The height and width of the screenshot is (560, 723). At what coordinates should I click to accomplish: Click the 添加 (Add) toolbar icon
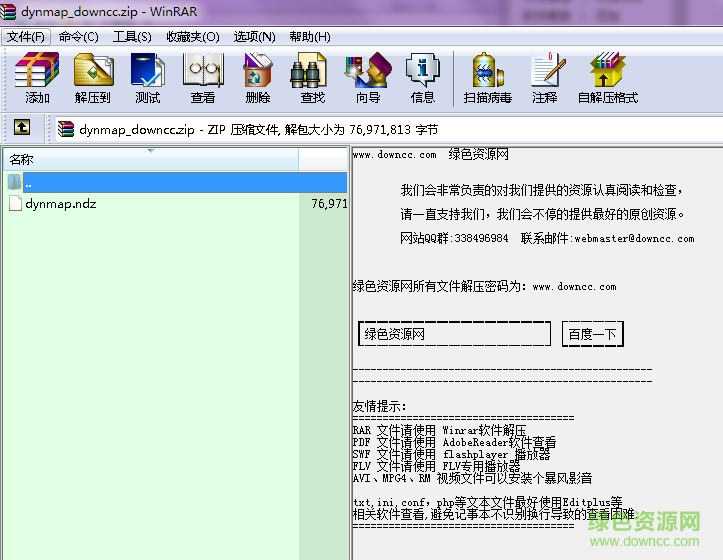coord(37,78)
